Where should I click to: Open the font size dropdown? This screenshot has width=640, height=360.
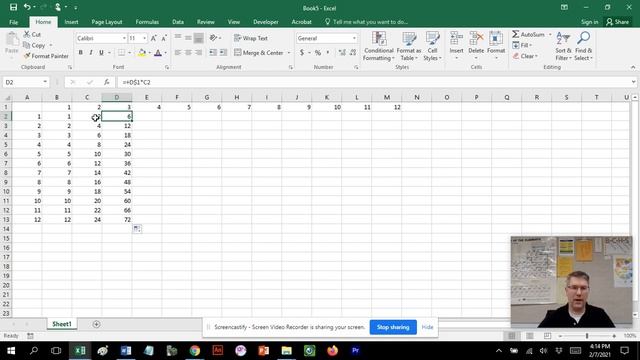144,38
